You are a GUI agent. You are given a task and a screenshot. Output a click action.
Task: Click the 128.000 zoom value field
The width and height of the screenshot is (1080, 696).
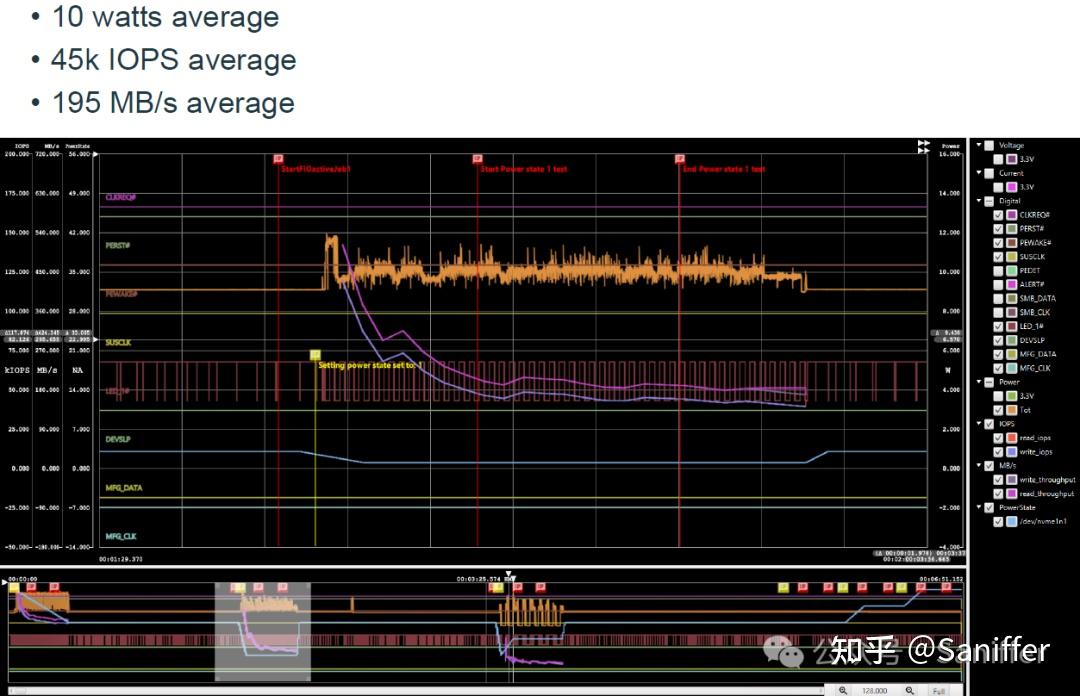point(873,689)
